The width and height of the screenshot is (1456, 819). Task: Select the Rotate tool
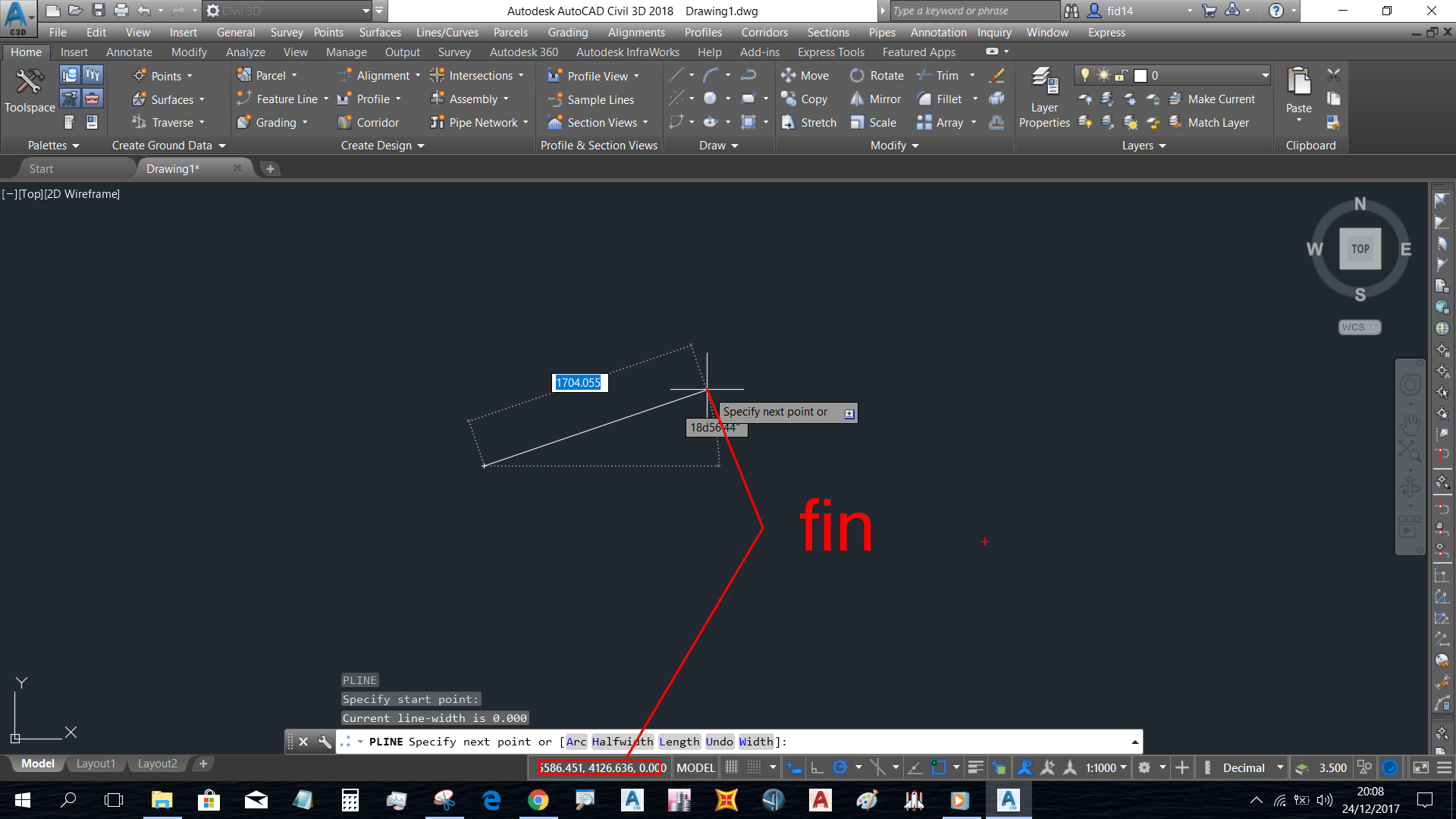pyautogui.click(x=877, y=75)
